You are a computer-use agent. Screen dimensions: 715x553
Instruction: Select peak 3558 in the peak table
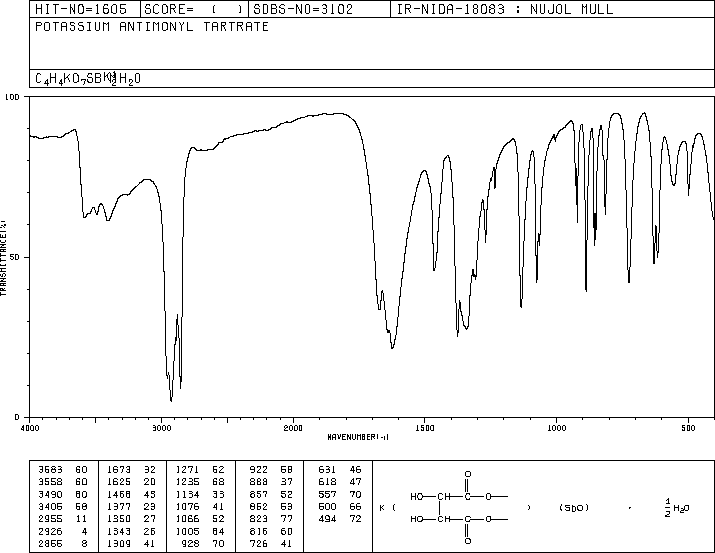point(62,482)
